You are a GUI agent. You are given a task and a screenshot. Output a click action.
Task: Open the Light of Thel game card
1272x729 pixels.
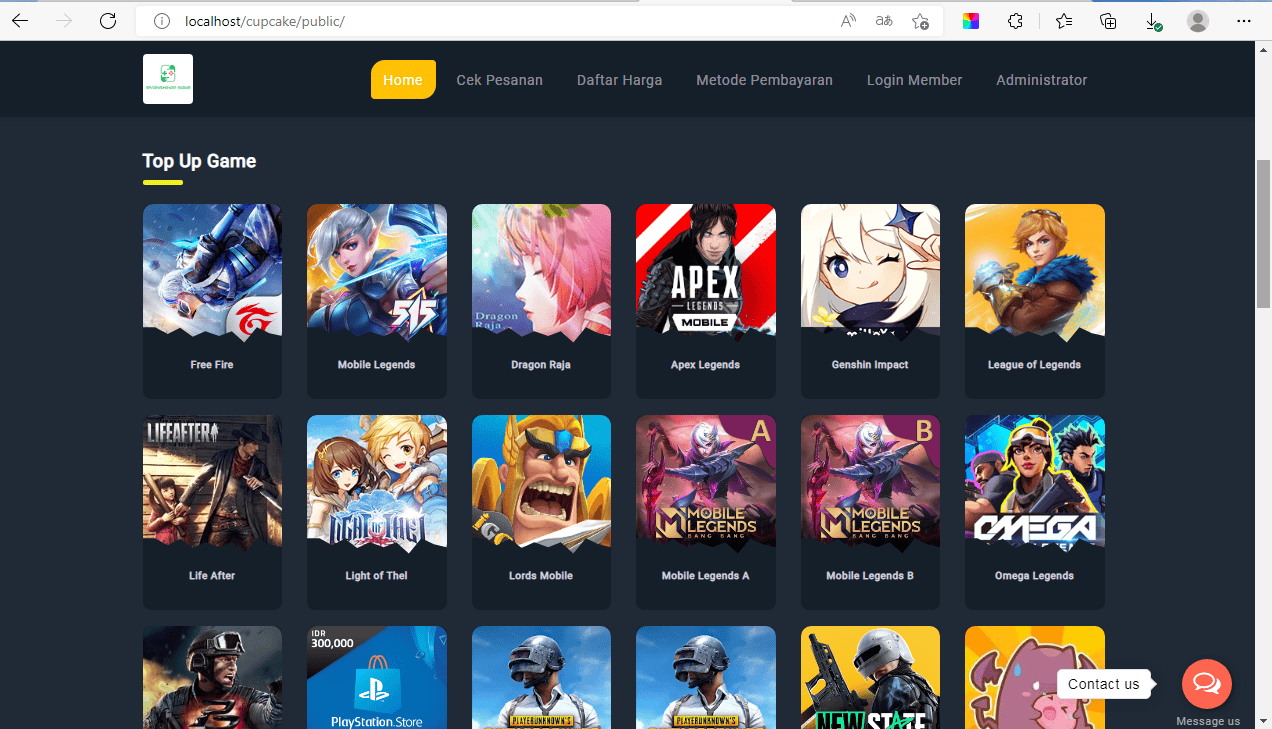click(377, 512)
